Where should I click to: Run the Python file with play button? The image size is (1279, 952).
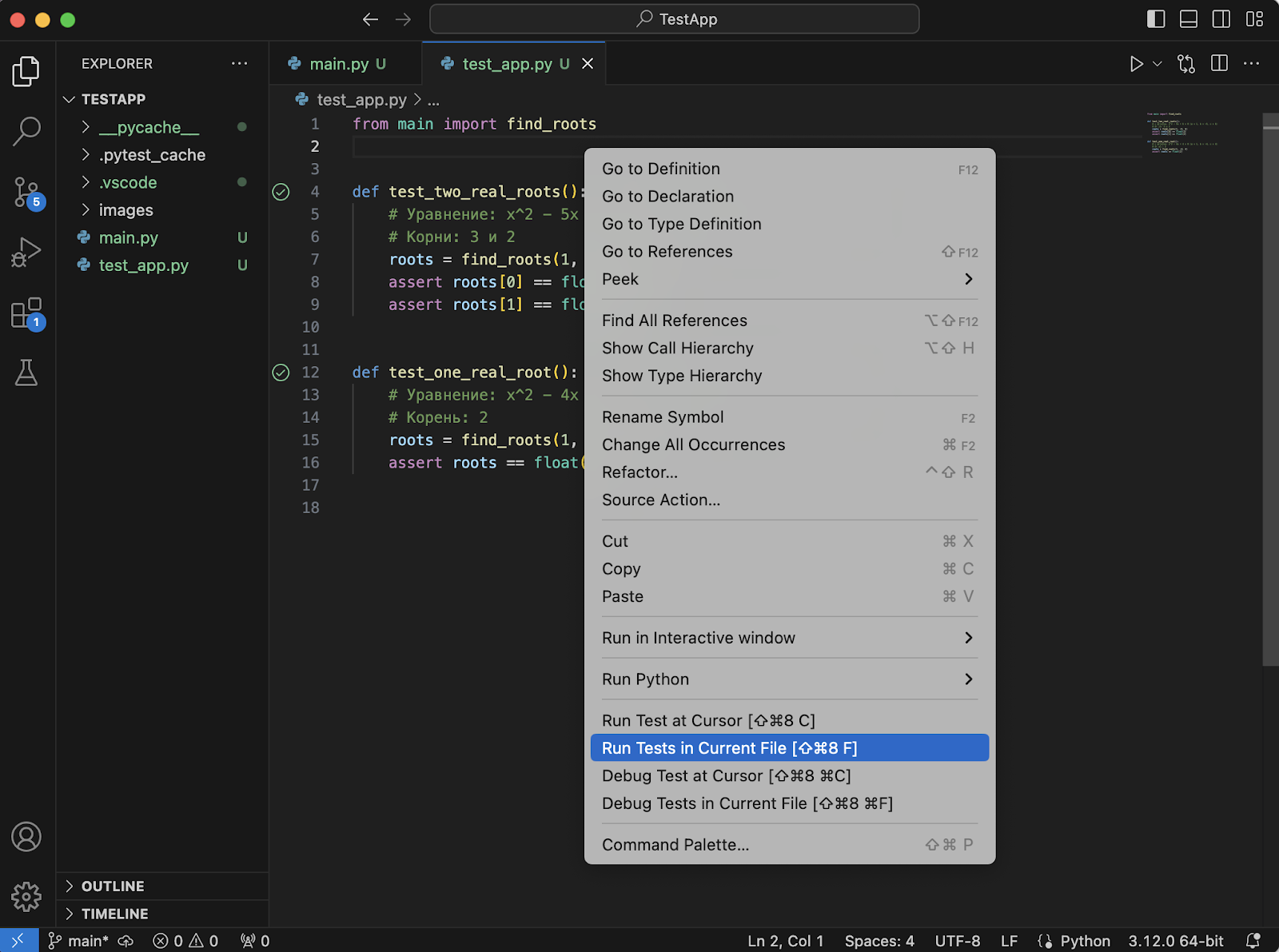pos(1136,64)
